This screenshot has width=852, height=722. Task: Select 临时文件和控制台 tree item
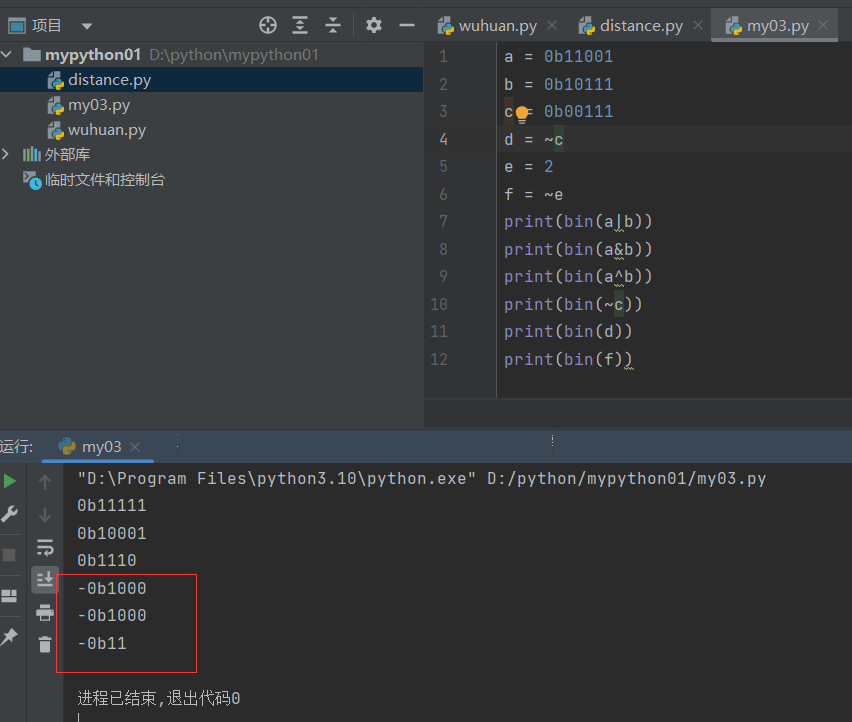(105, 180)
